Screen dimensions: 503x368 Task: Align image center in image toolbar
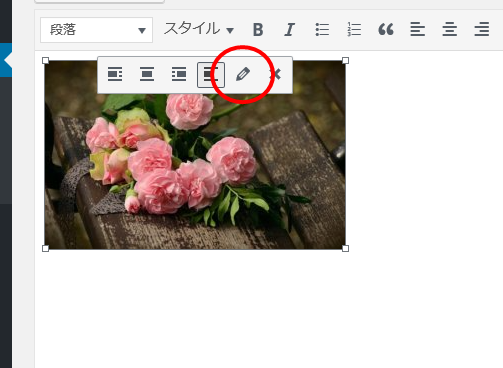click(147, 74)
